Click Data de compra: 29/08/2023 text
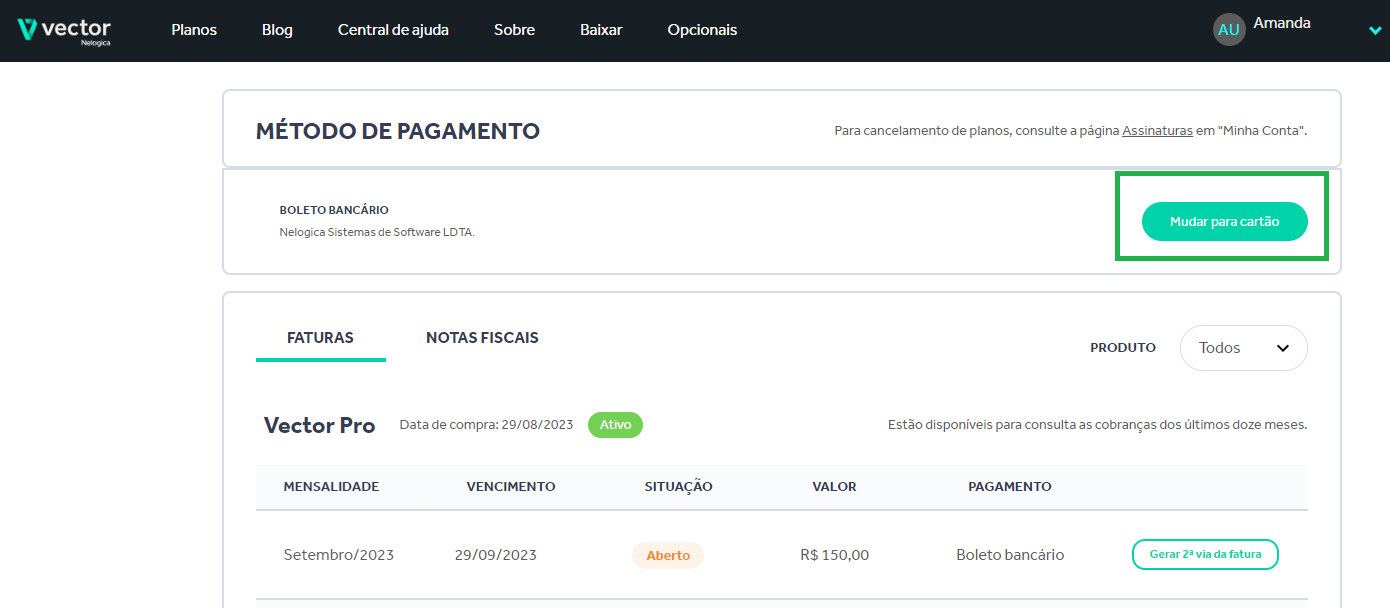Viewport: 1390px width, 608px height. [486, 425]
